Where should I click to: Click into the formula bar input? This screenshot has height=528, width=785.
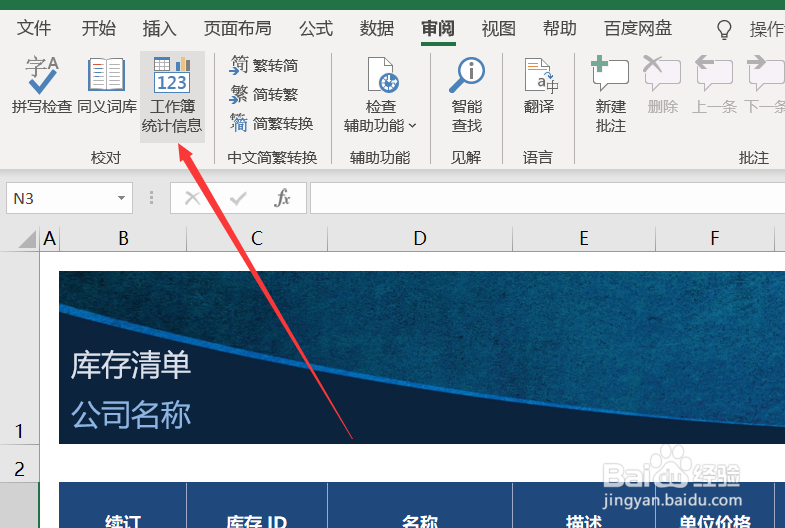548,198
